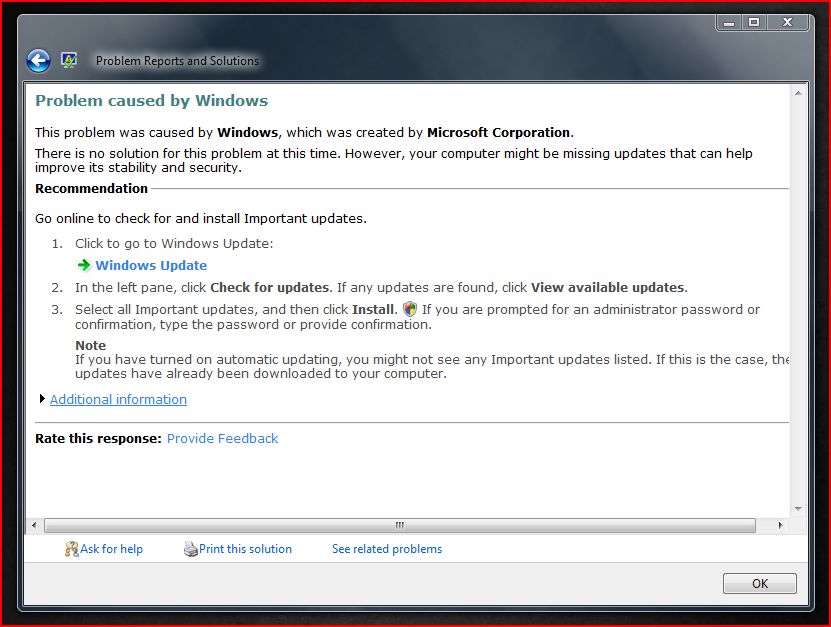Click the vertical scrollbar down arrow
The height and width of the screenshot is (627, 831).
click(797, 508)
